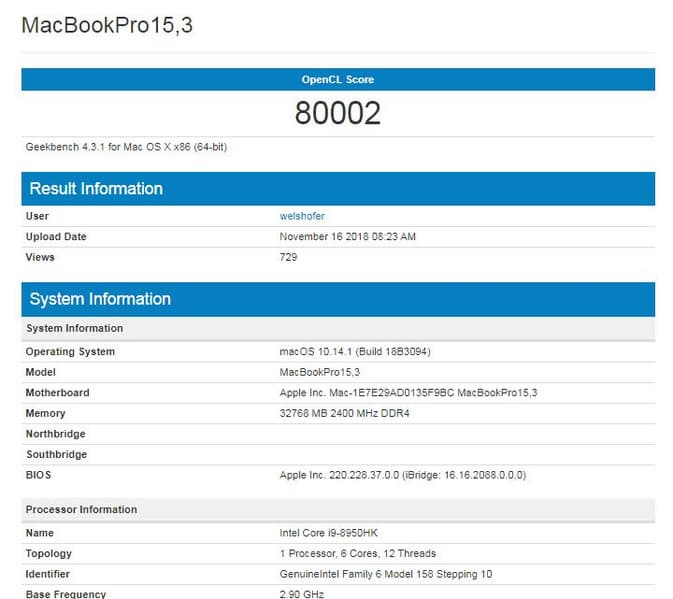Click the Upload Date label
673x599 pixels.
click(x=56, y=236)
